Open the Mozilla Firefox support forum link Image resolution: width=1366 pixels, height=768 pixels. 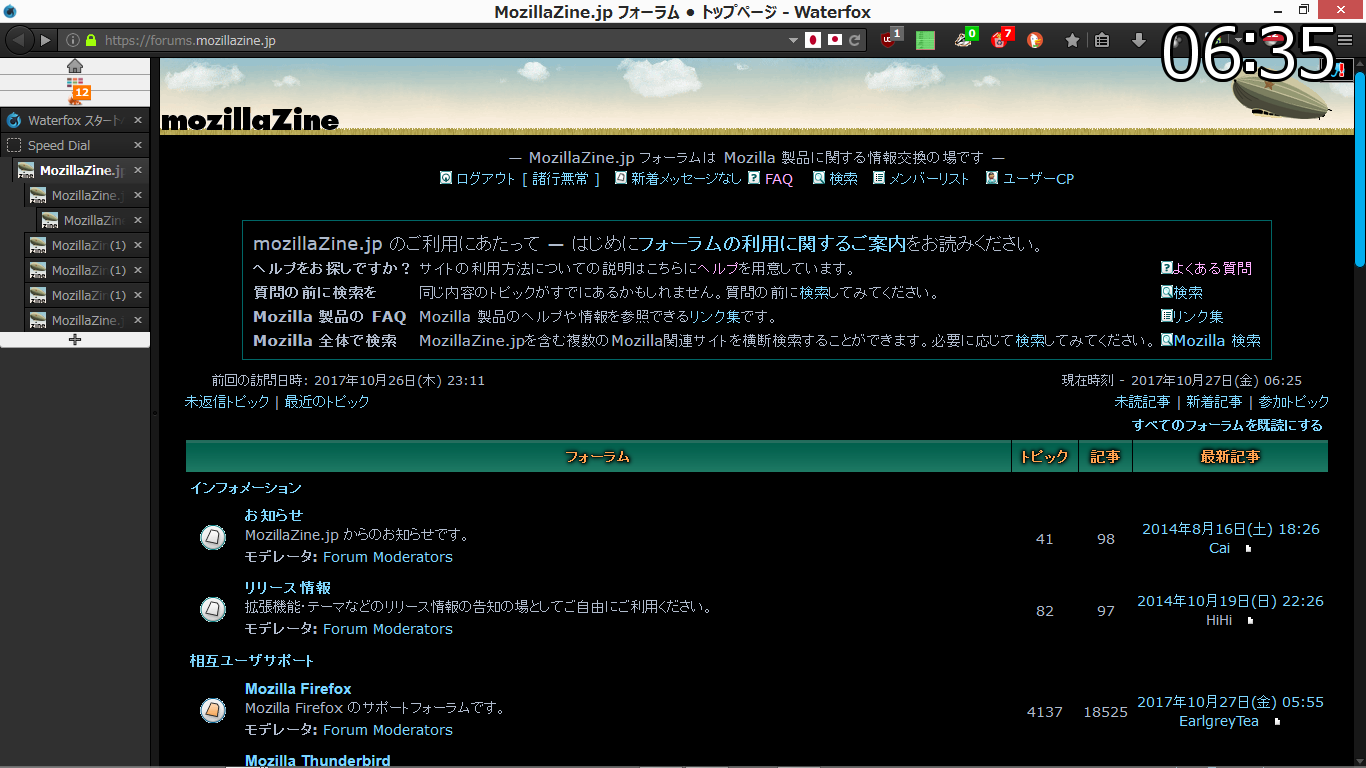coord(298,688)
